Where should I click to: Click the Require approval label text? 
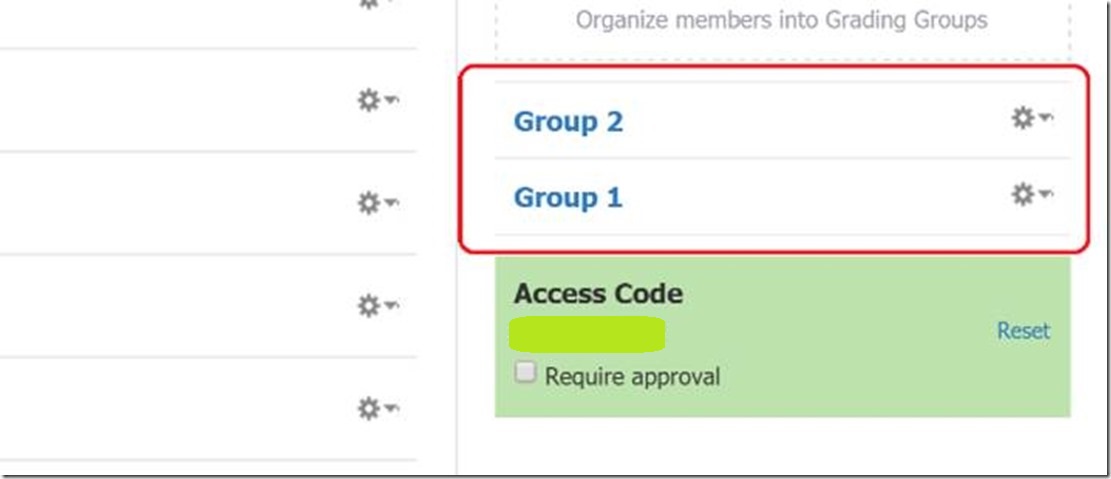pyautogui.click(x=632, y=378)
